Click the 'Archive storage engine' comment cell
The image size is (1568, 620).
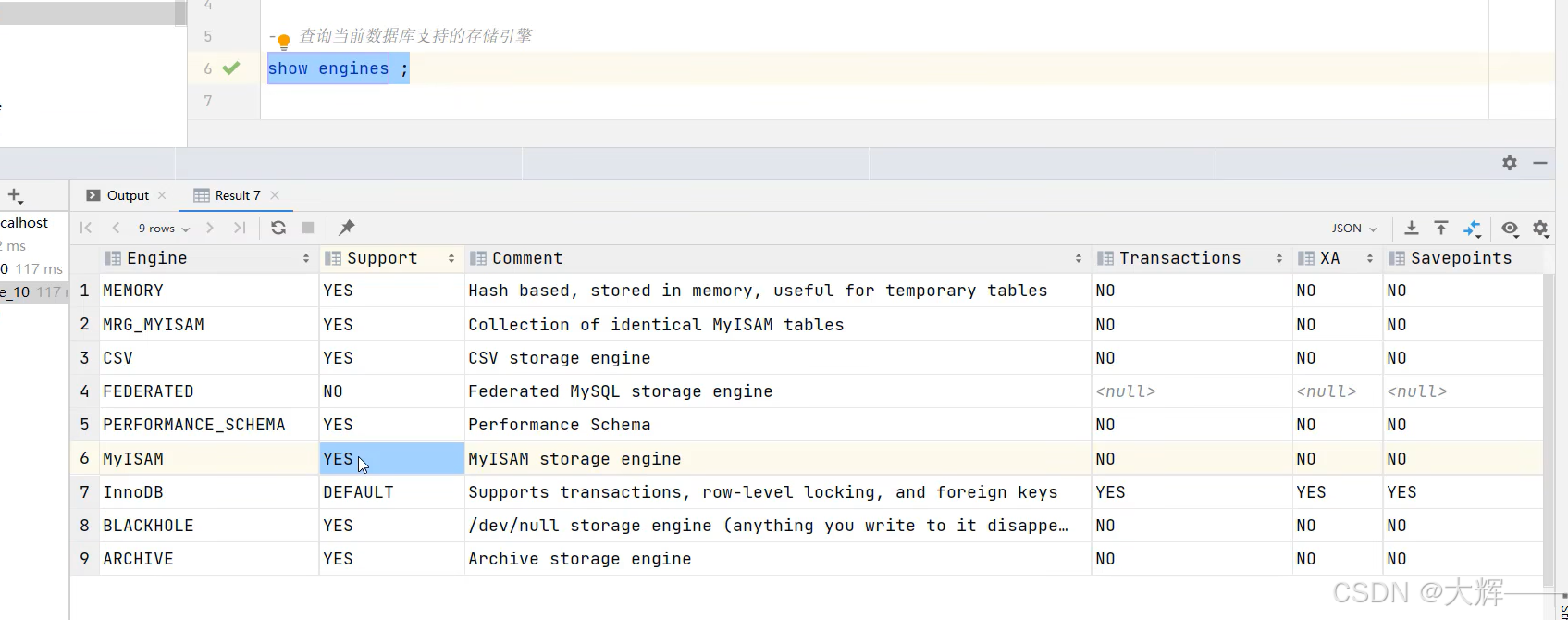777,559
